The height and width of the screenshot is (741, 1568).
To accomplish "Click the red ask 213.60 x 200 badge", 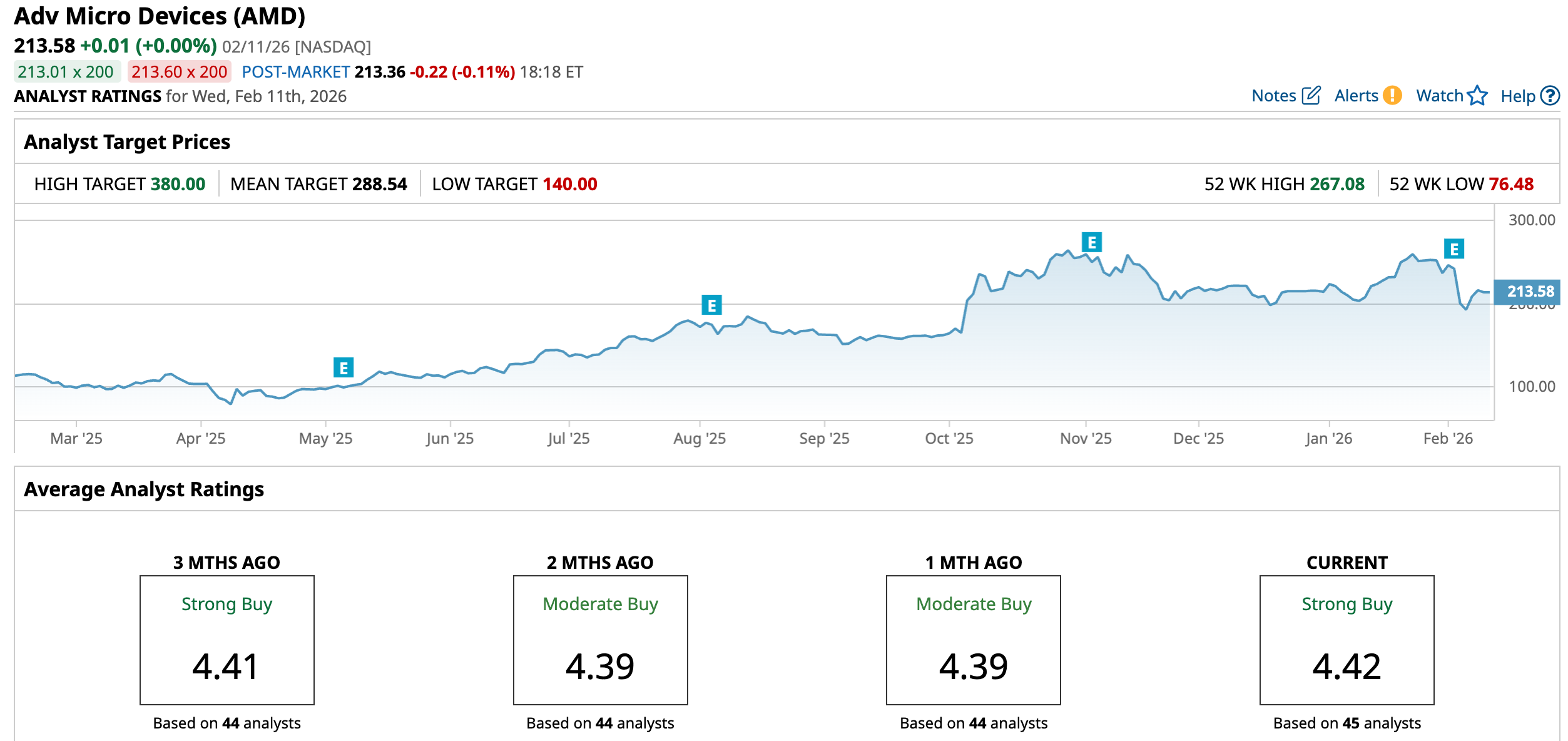I will pyautogui.click(x=179, y=72).
